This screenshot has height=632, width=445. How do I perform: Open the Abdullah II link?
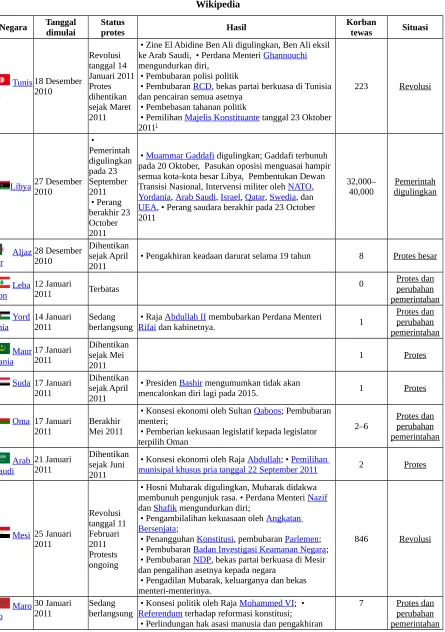(185, 317)
